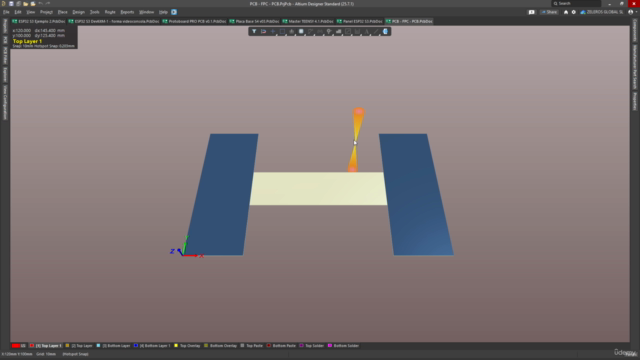Switch to Protoboard PRO PCB v0.1.PcbDoc tab

coord(194,21)
